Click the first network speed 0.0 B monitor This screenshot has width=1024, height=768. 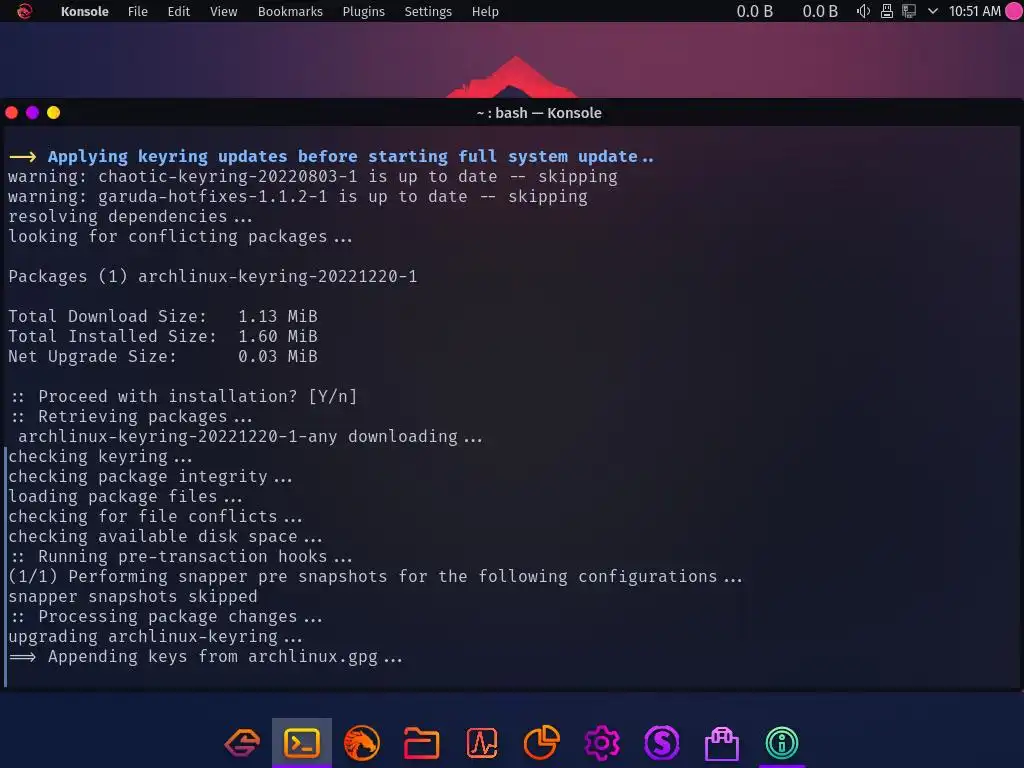[754, 11]
